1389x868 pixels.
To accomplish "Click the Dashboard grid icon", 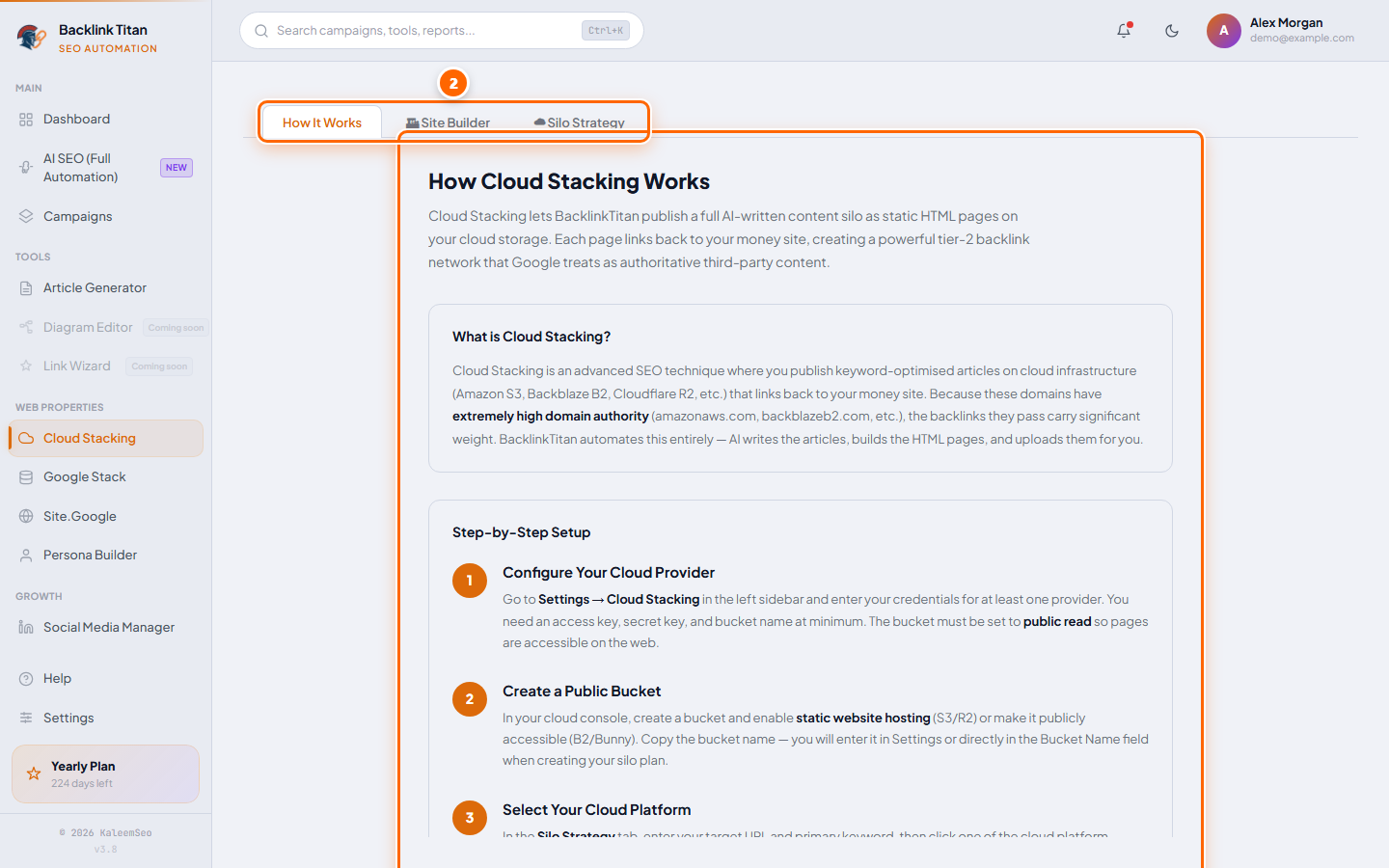I will (x=26, y=120).
